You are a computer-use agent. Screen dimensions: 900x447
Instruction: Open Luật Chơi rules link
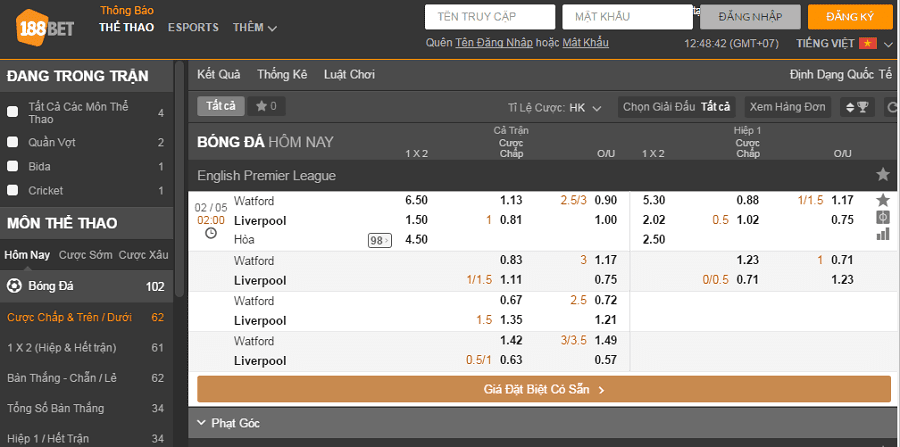click(x=350, y=75)
